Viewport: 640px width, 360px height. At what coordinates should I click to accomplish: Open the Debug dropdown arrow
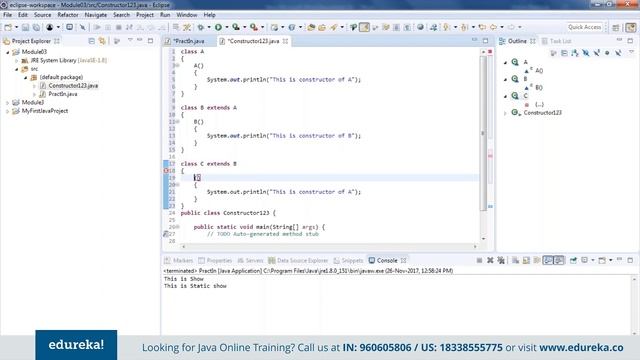click(x=209, y=27)
